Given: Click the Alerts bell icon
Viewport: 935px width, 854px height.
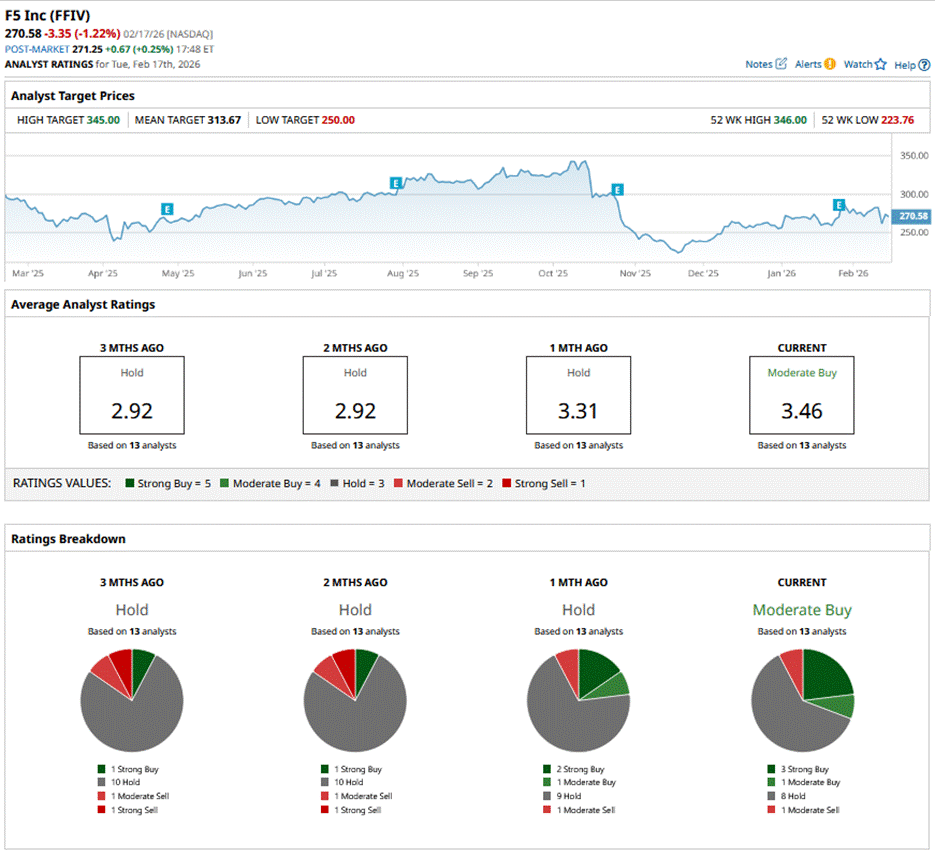Looking at the screenshot, I should [829, 64].
